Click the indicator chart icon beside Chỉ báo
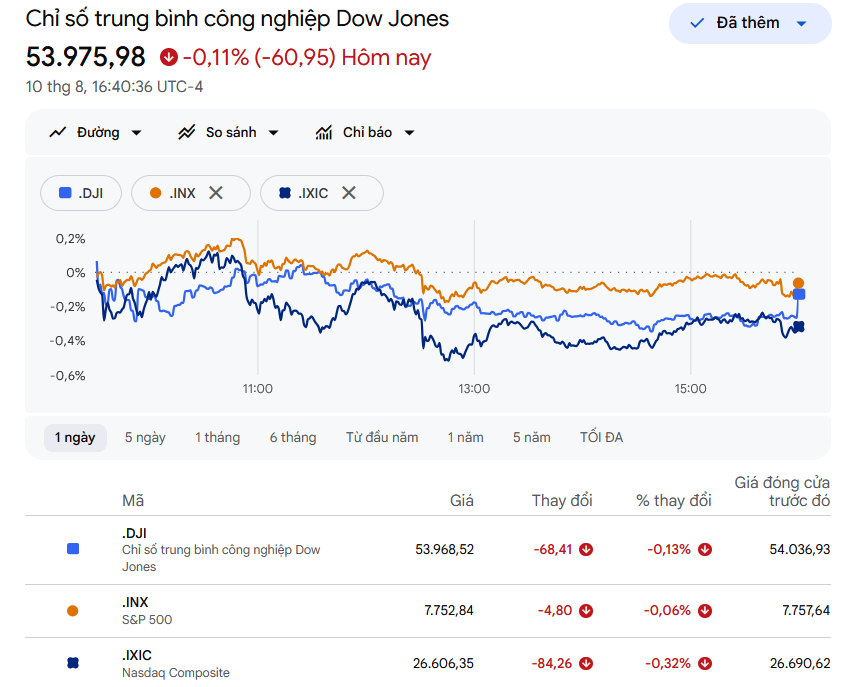This screenshot has height=687, width=855. [323, 132]
